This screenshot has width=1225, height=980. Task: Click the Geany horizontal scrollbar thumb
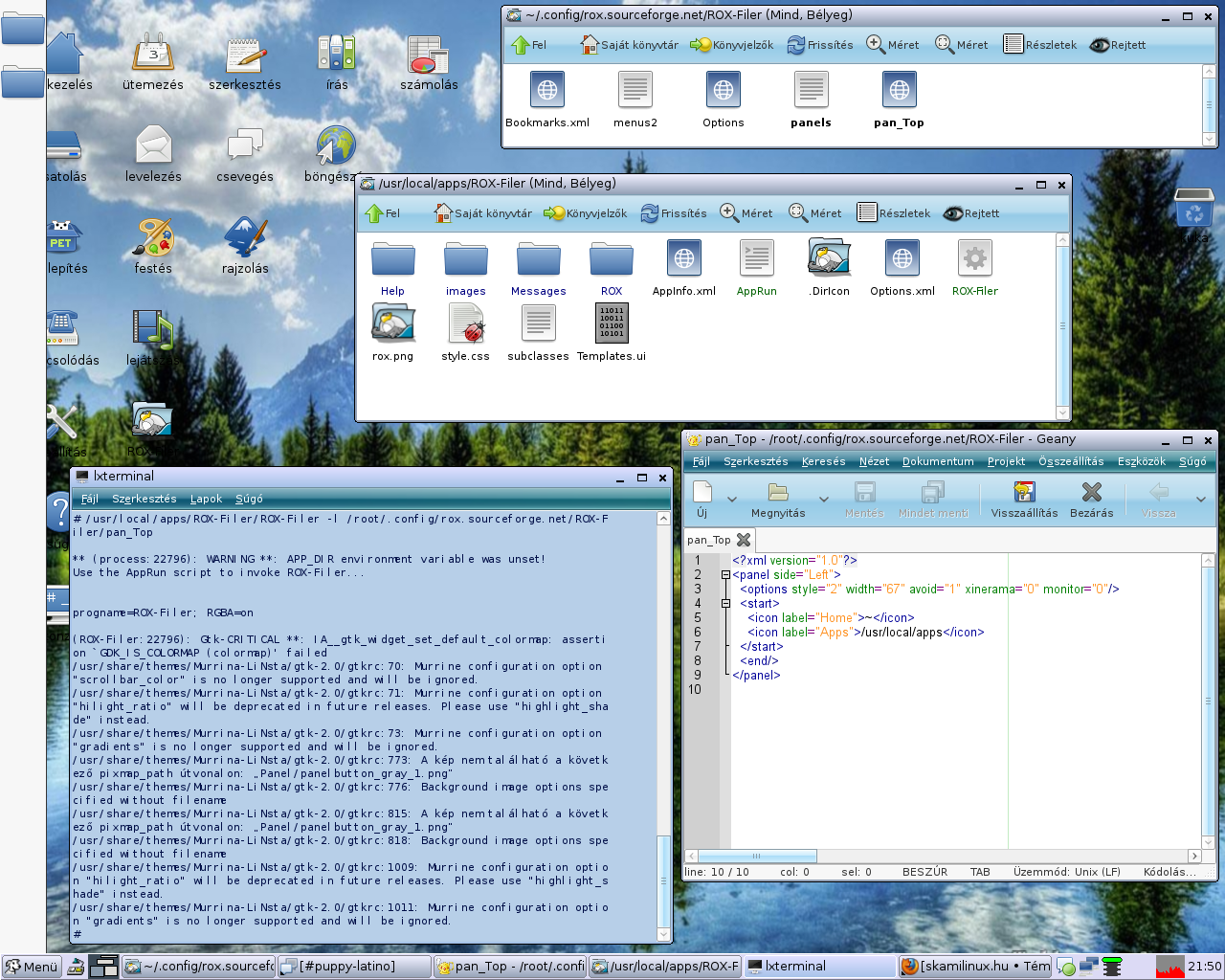(756, 857)
